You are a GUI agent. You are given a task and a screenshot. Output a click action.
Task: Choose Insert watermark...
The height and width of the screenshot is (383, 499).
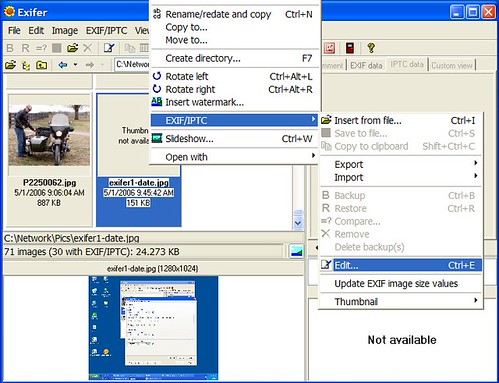(234, 102)
